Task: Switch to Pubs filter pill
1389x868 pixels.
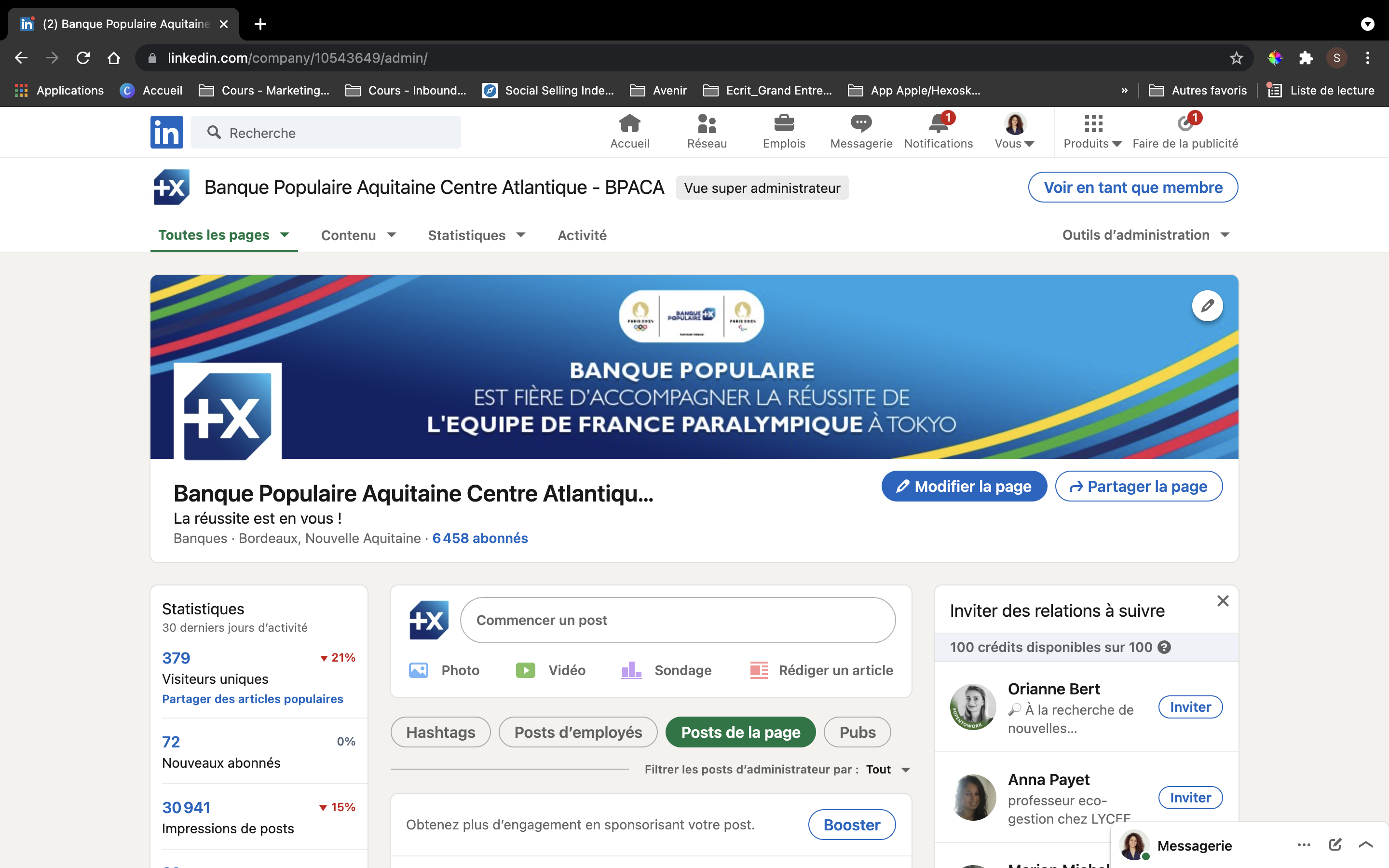Action: tap(857, 732)
